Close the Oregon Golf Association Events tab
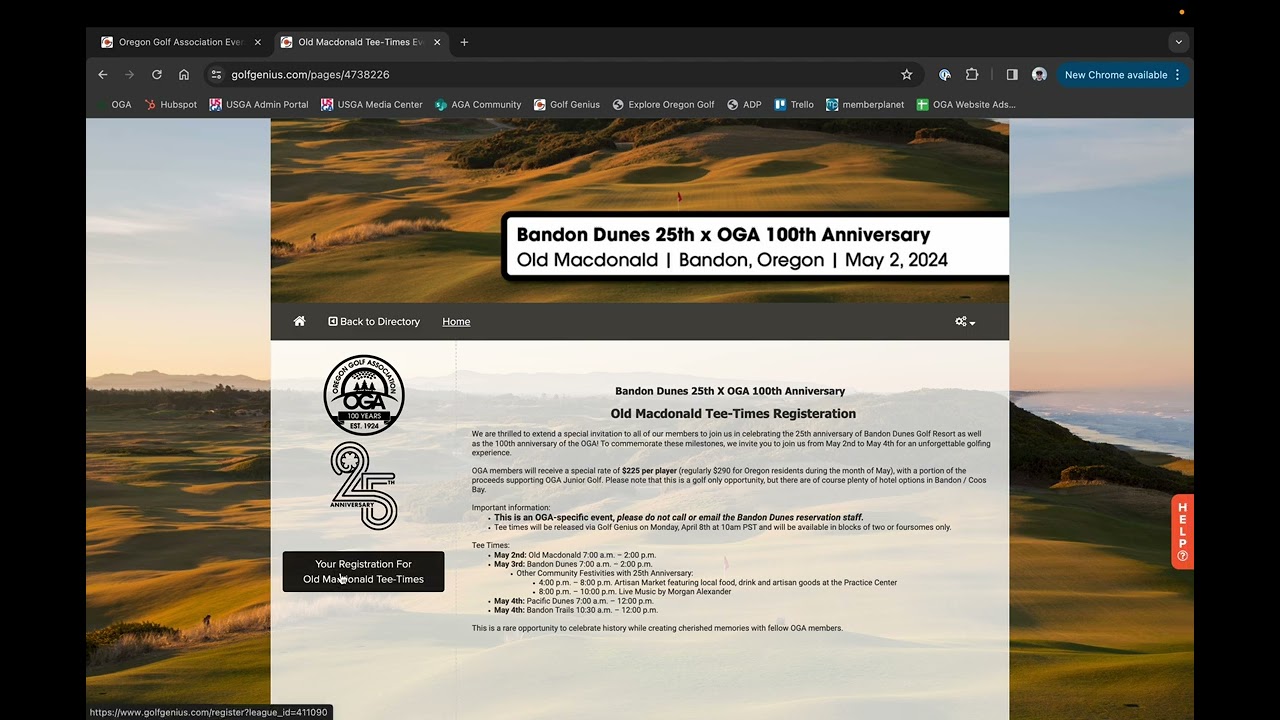The image size is (1280, 720). pos(257,42)
